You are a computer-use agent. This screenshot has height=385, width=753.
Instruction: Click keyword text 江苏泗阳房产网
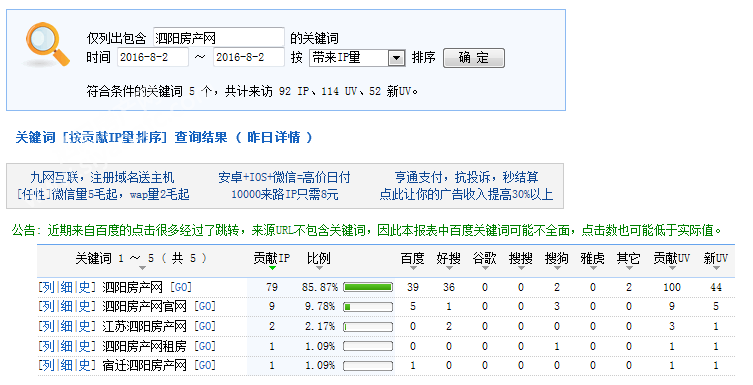point(145,326)
